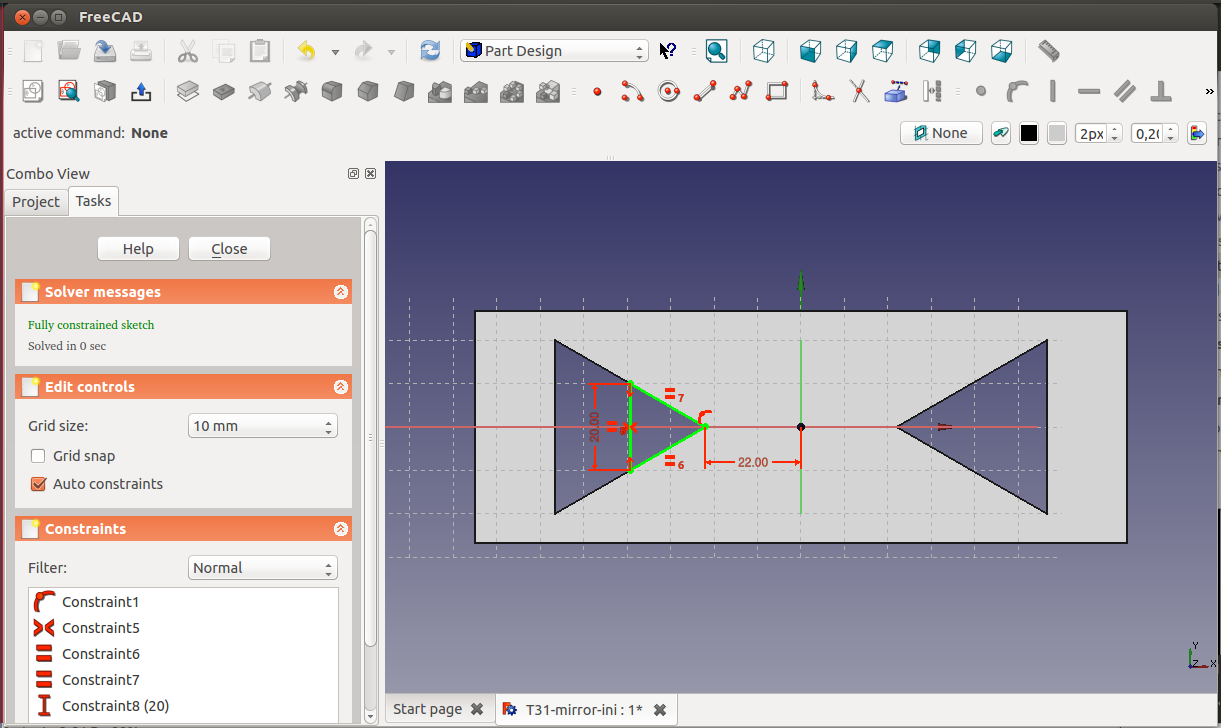Open the measure distance ruler tool
The height and width of the screenshot is (728, 1221).
coord(1048,51)
